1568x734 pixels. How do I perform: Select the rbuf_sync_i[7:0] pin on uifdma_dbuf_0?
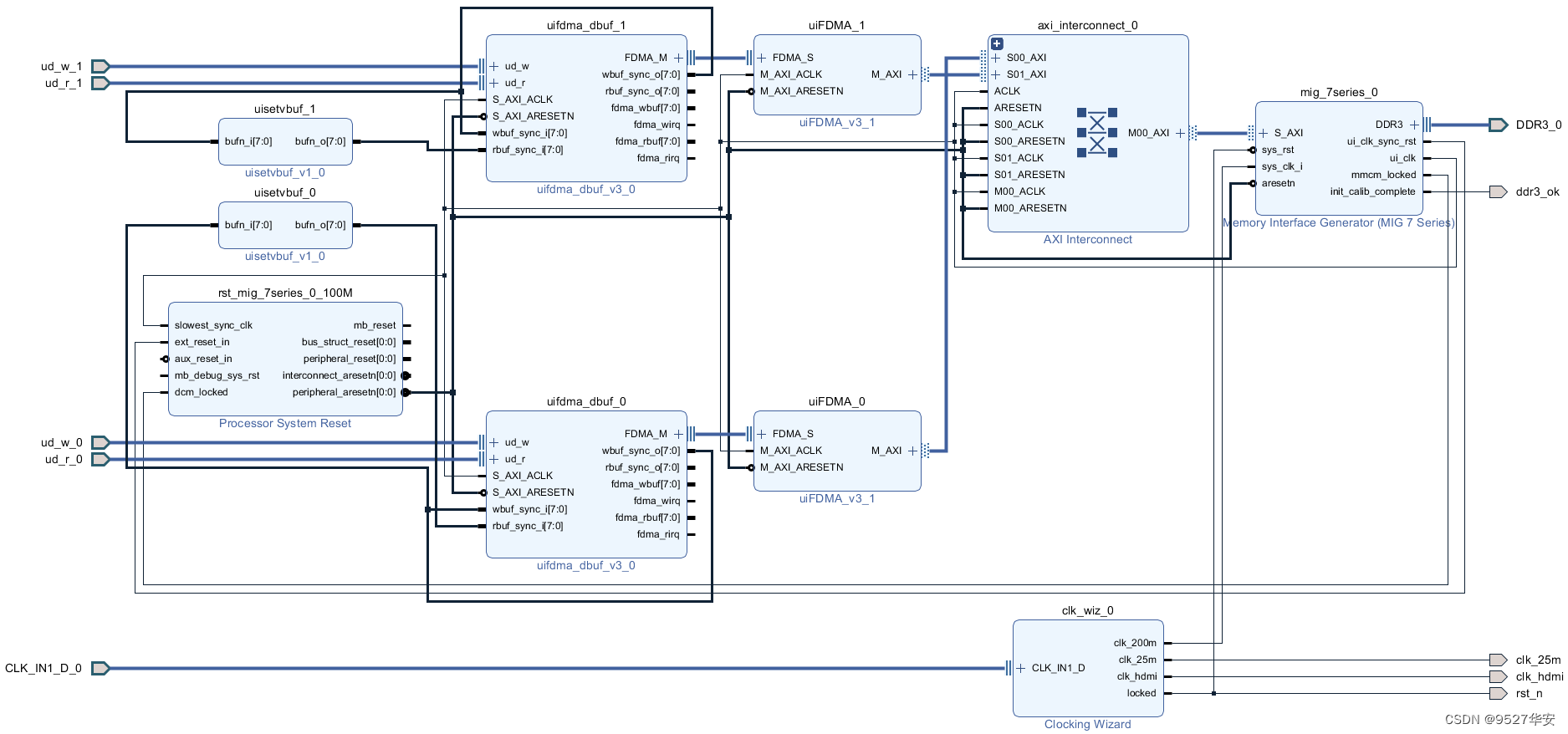pos(528,526)
